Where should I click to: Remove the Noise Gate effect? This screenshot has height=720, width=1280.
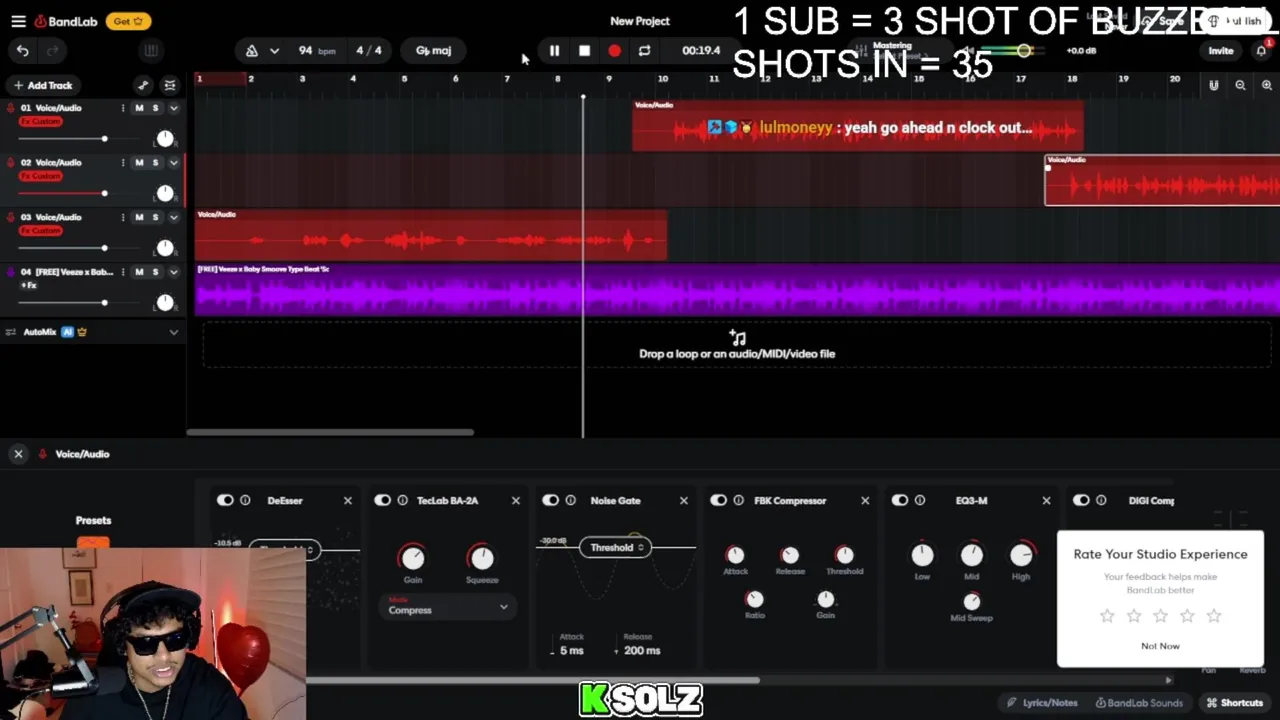pos(684,500)
